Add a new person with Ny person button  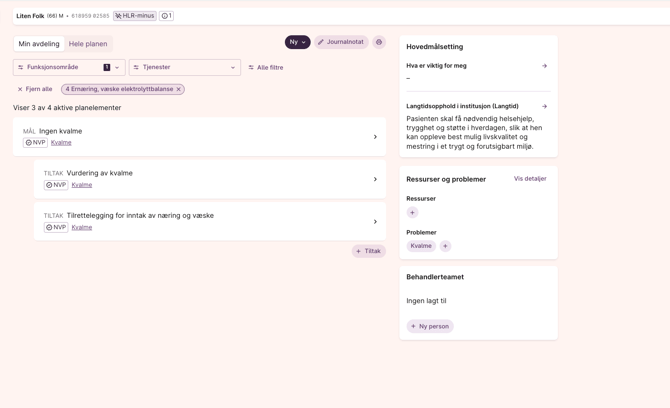tap(430, 326)
